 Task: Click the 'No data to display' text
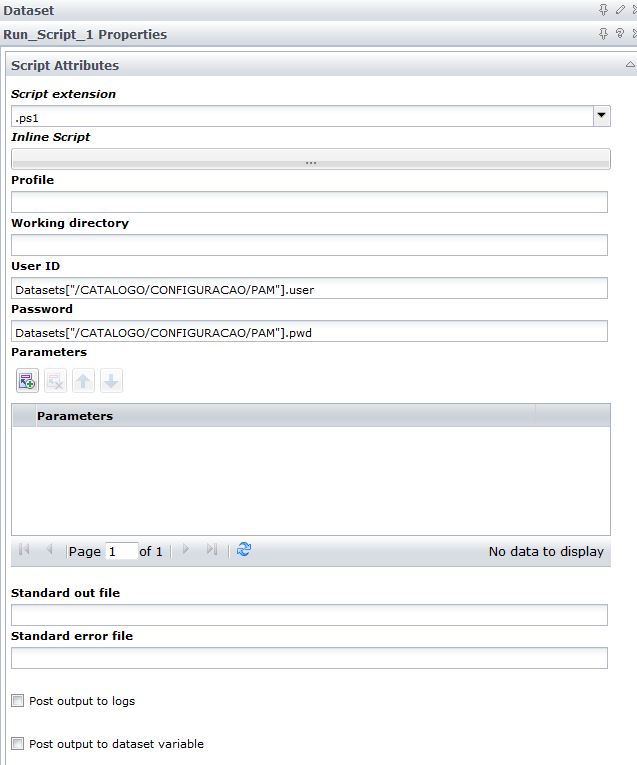546,552
